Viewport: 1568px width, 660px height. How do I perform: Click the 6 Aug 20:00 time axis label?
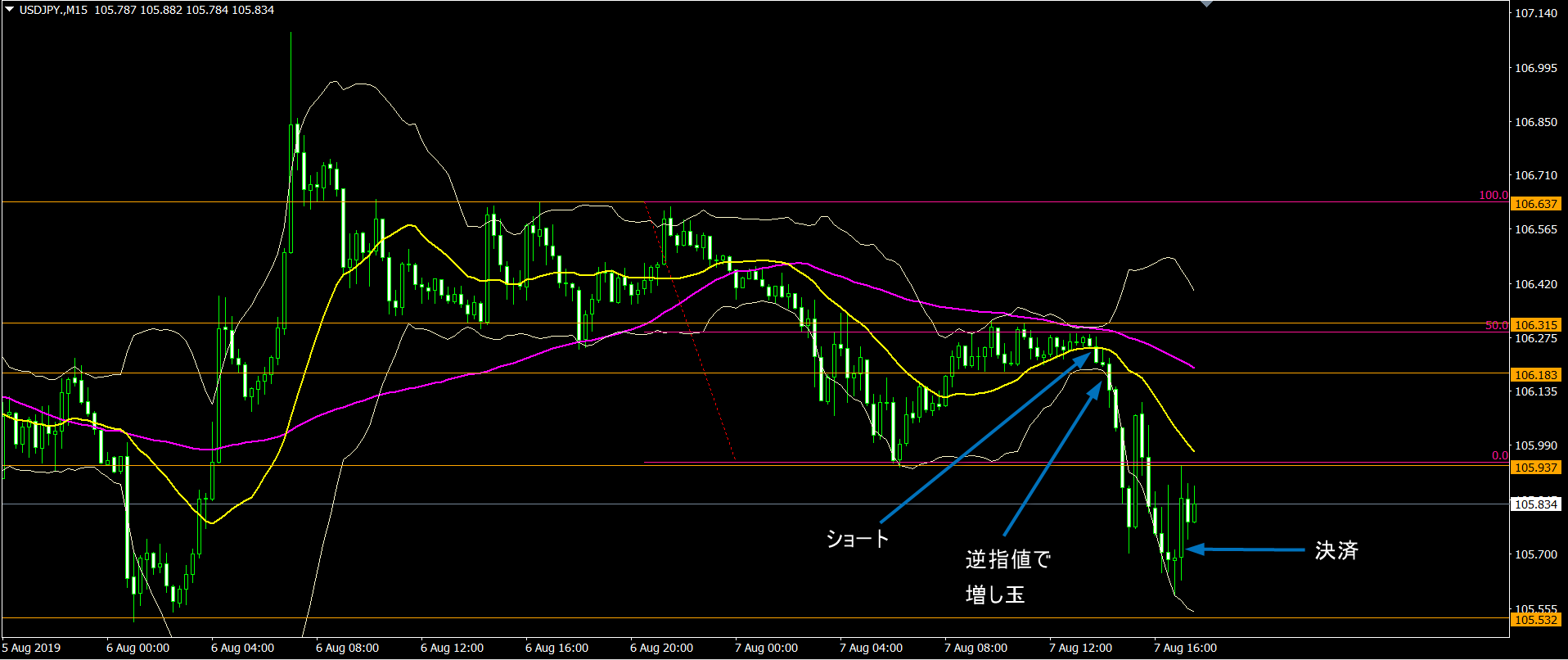pos(661,648)
